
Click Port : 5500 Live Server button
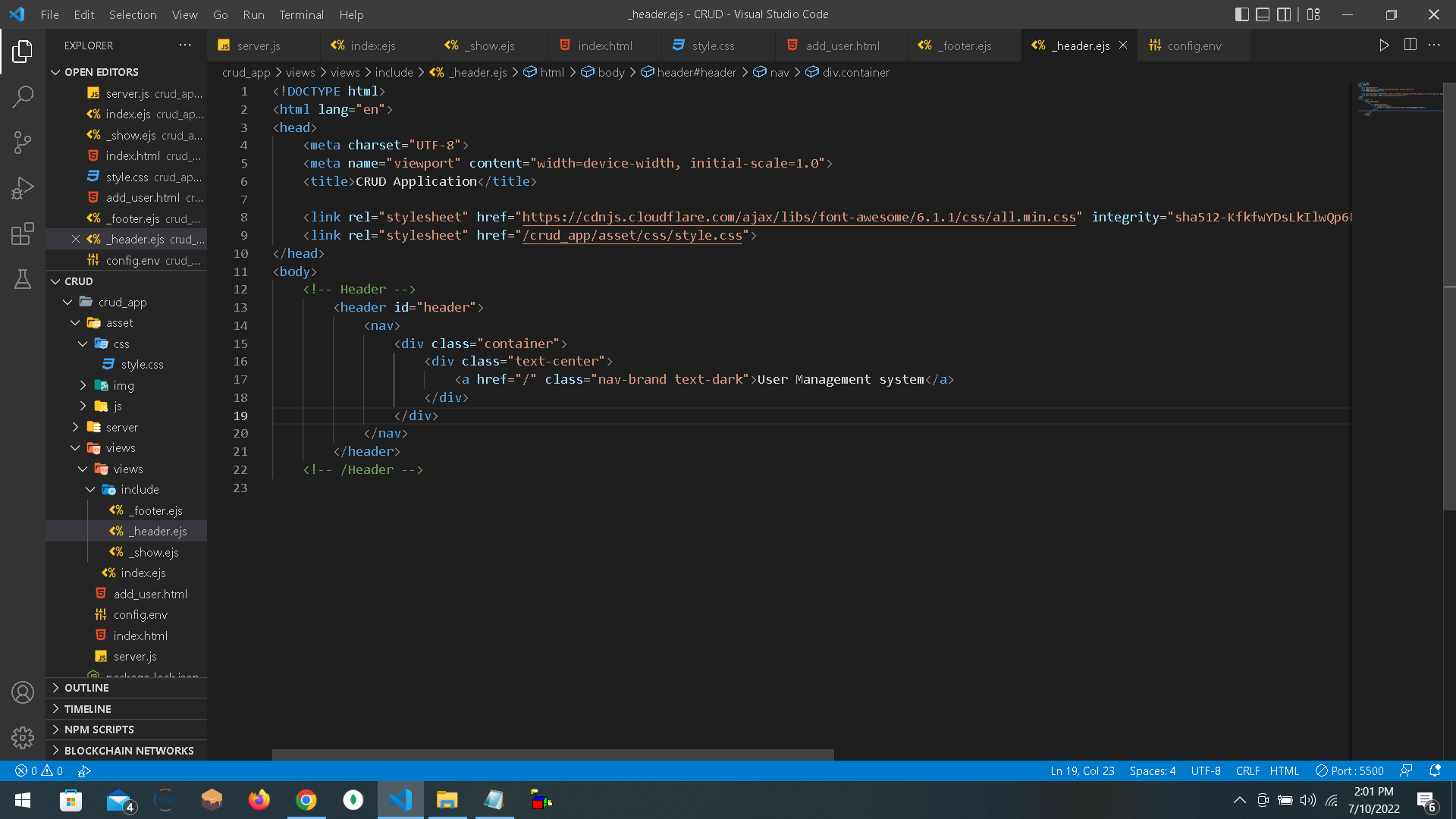pyautogui.click(x=1349, y=770)
